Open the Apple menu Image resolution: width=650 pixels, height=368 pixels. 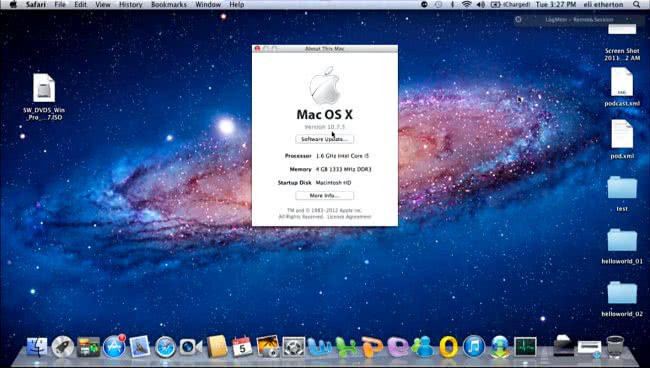click(x=13, y=5)
